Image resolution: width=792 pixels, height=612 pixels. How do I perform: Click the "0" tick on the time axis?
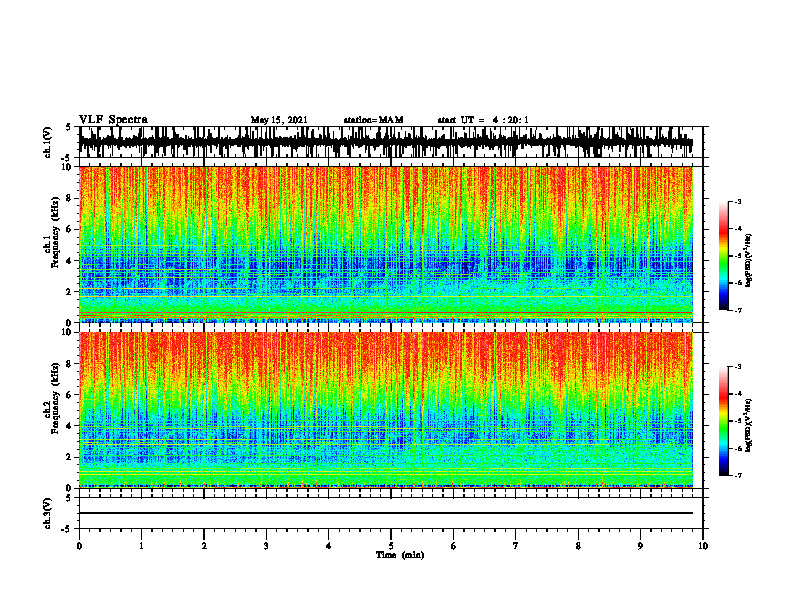(79, 546)
